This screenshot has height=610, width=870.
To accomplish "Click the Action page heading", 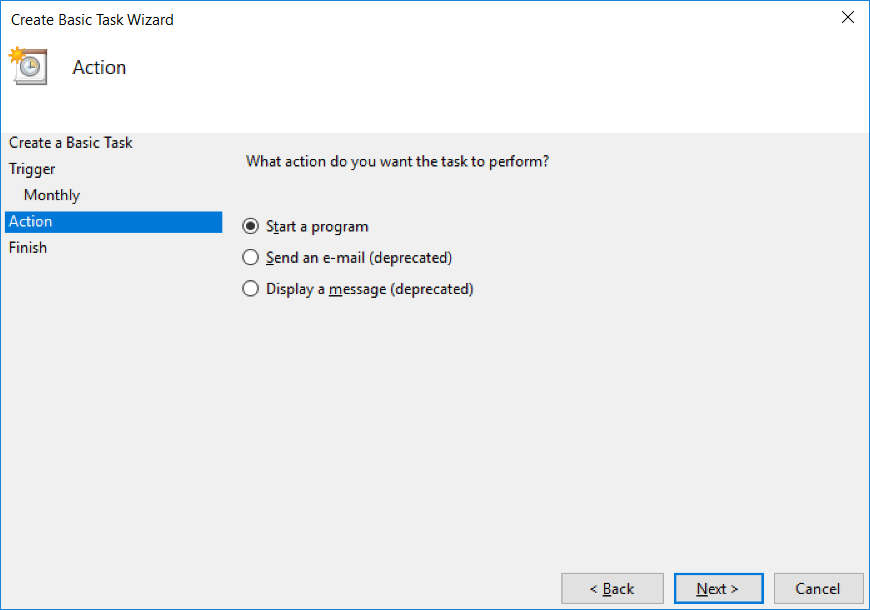I will click(x=99, y=67).
